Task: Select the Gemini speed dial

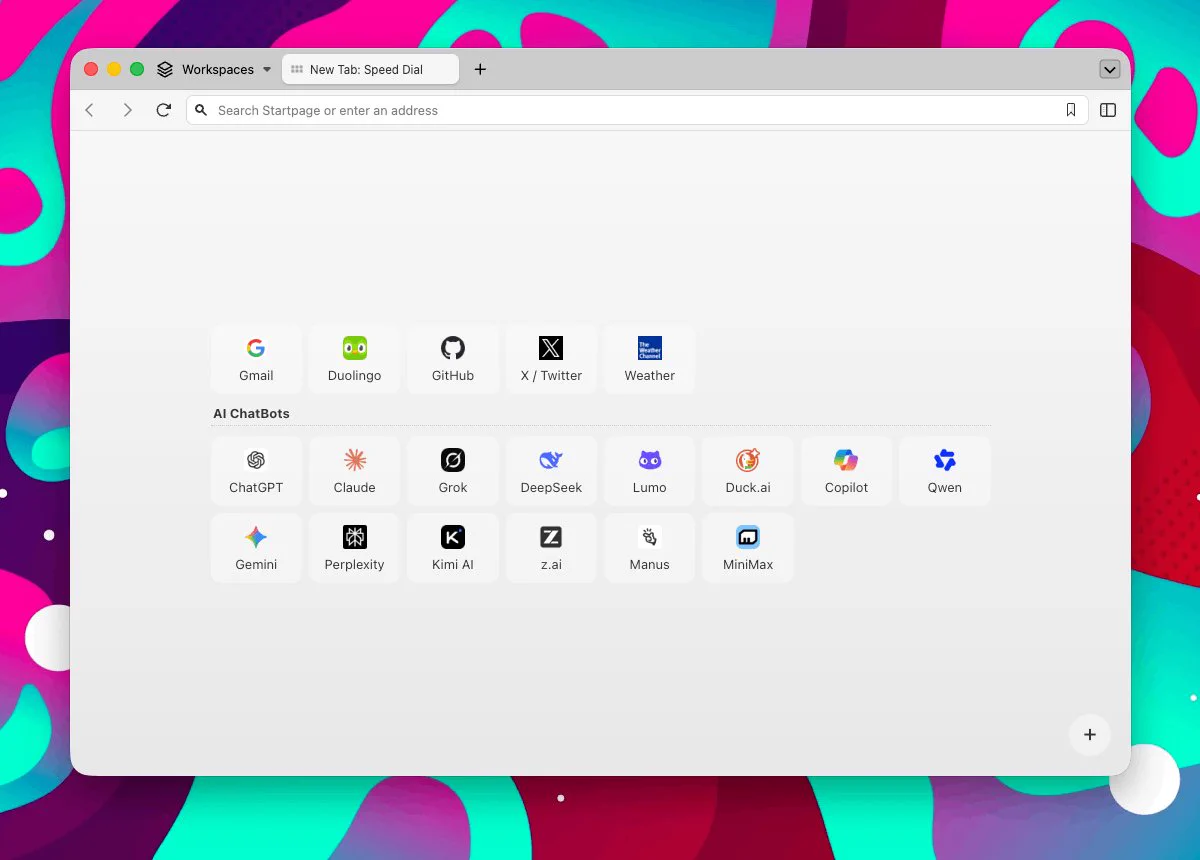Action: point(256,548)
